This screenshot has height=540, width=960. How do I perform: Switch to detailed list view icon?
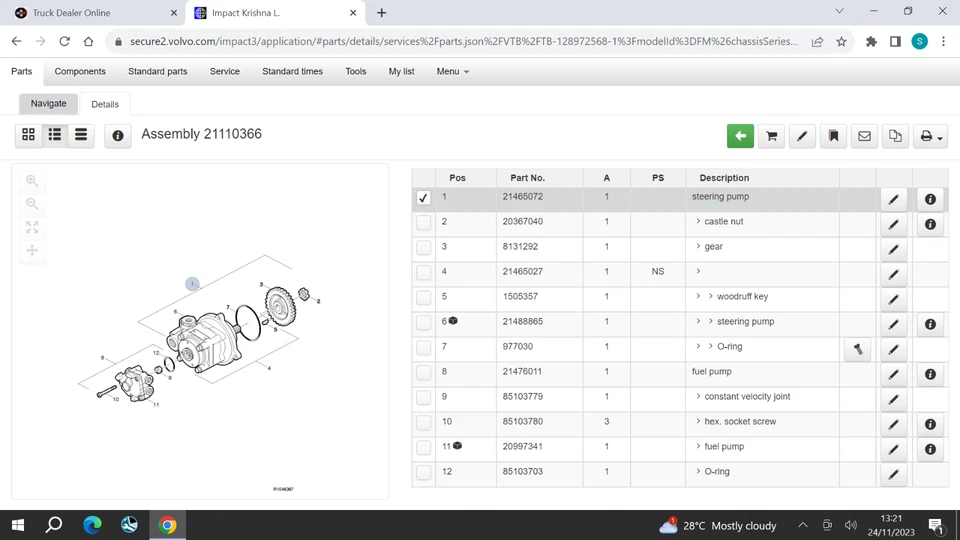(54, 135)
